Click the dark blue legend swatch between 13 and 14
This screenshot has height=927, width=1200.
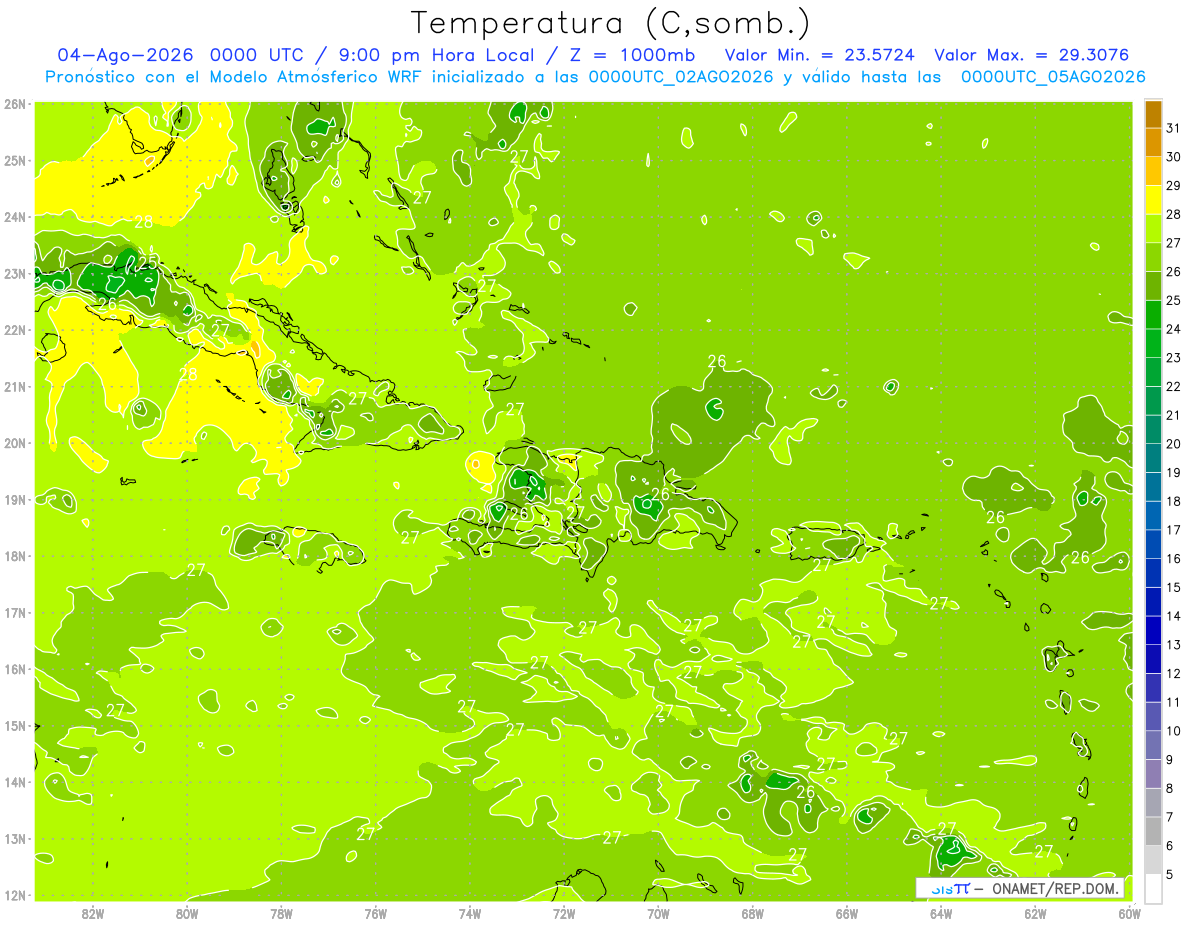coord(1153,630)
